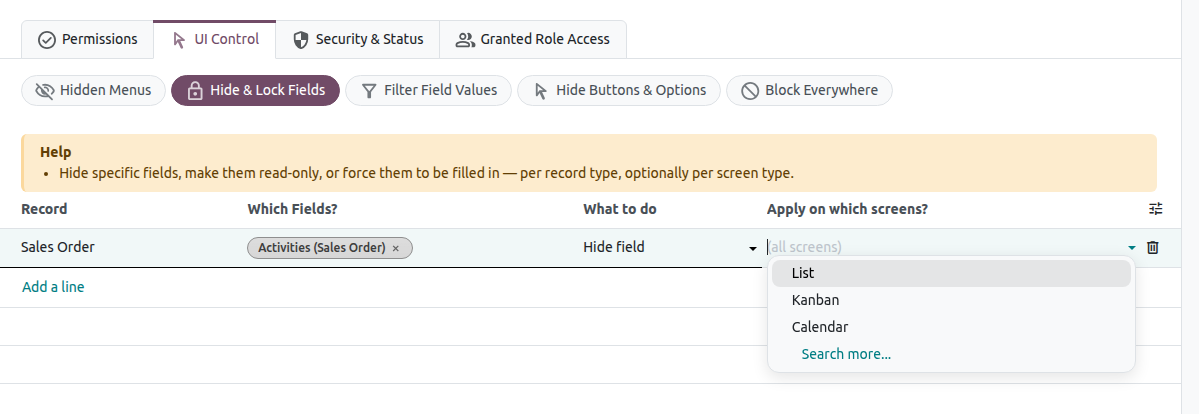Delete the Sales Order line

click(1153, 247)
